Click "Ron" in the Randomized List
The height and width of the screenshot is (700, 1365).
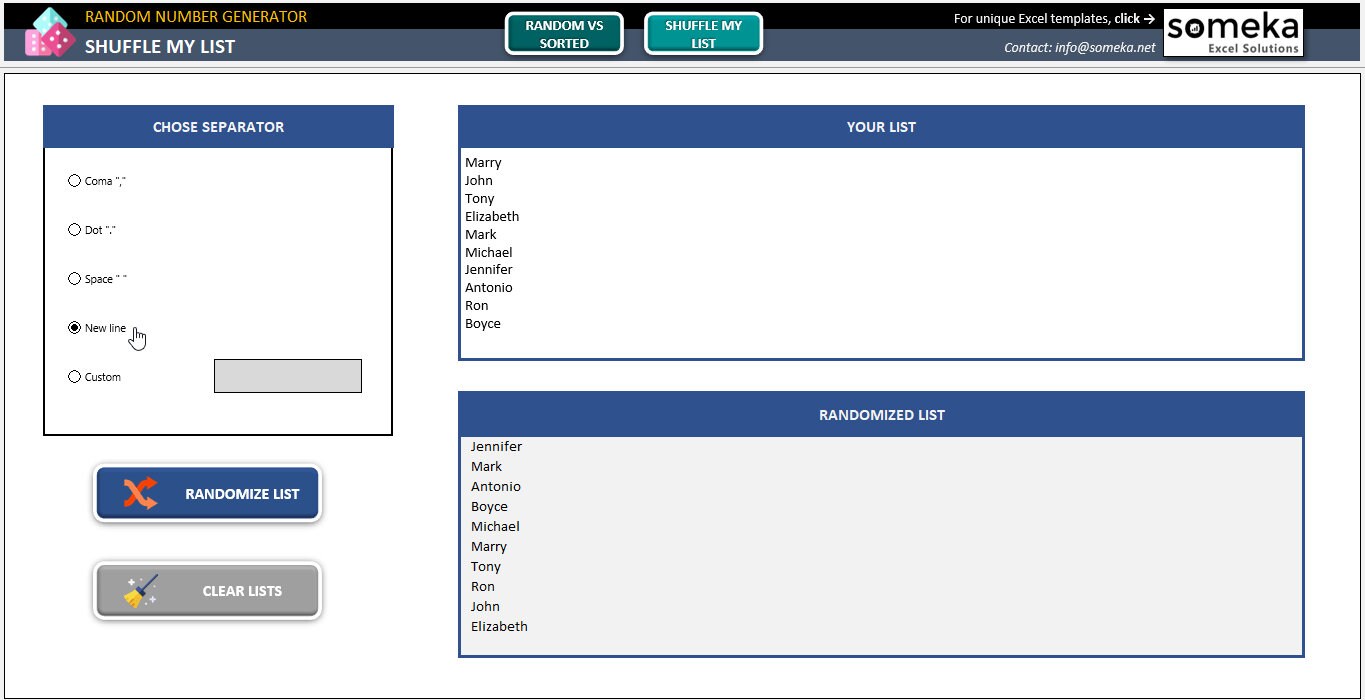coord(483,587)
